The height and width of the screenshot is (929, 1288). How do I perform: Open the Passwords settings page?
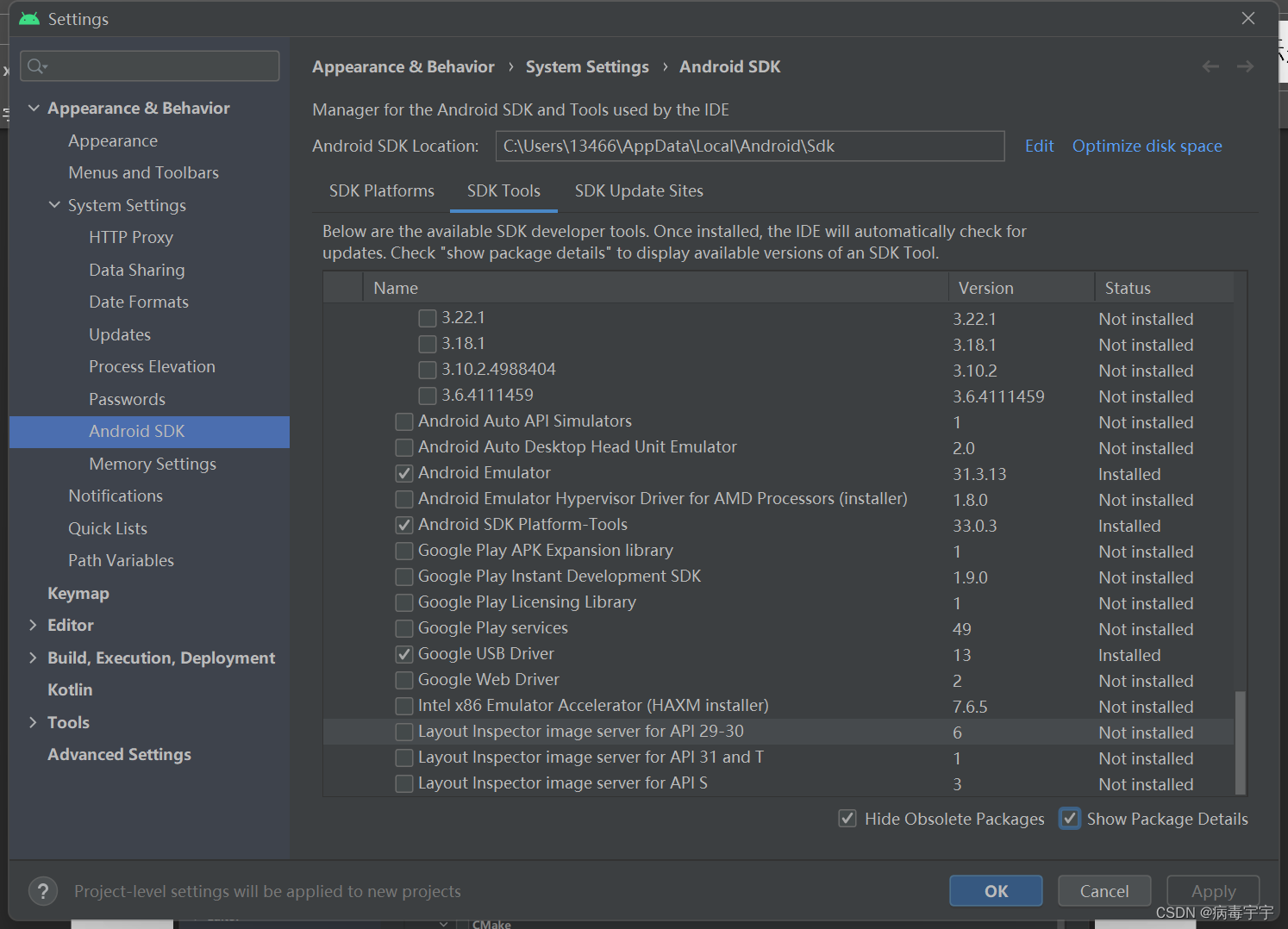[127, 399]
